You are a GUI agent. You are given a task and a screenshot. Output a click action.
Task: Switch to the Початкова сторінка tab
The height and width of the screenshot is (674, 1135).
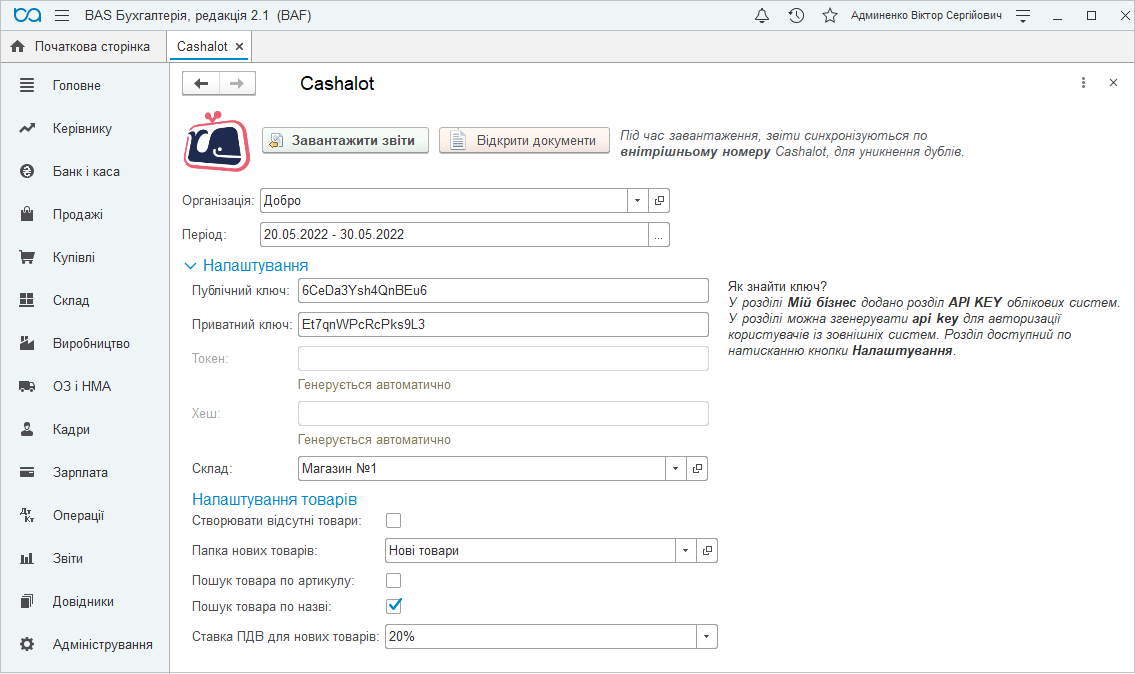coord(81,47)
